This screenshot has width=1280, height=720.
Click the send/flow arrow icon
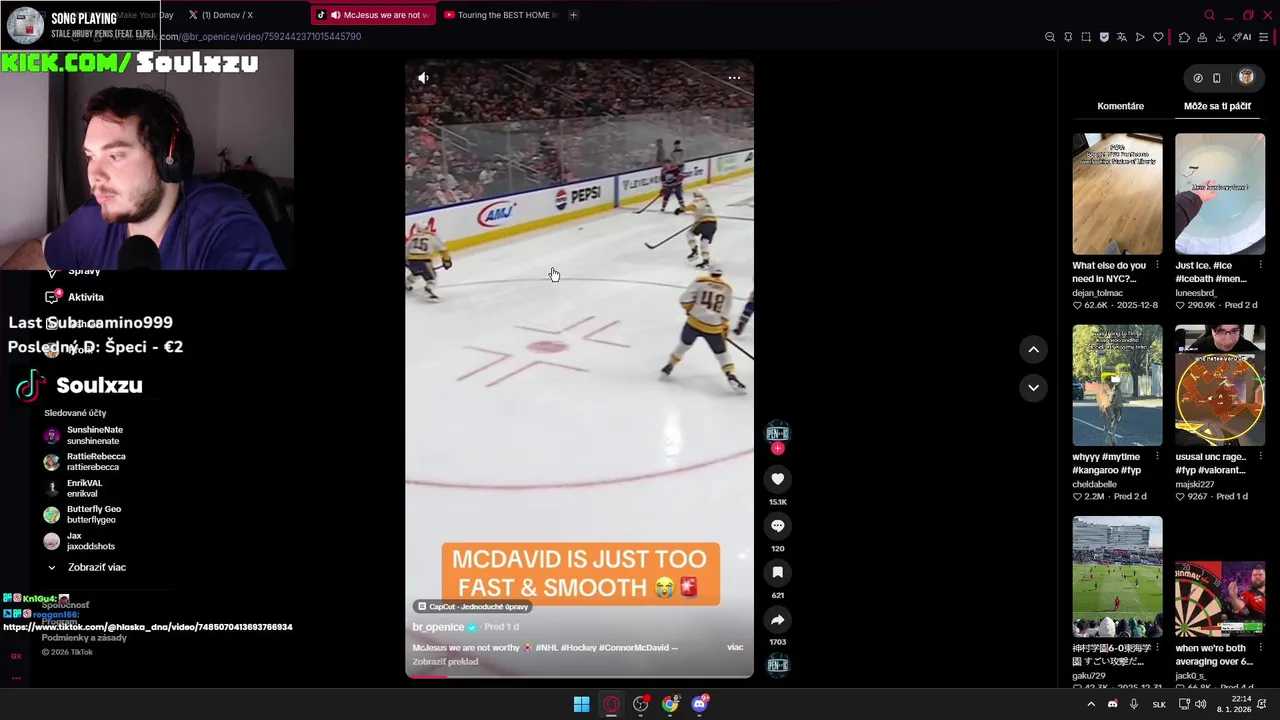[x=1140, y=37]
